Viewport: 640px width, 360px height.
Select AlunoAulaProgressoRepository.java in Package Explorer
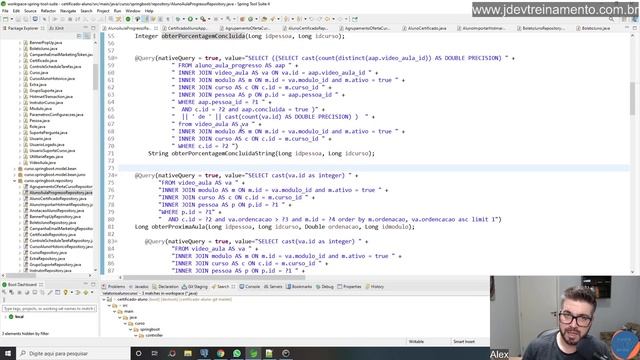(60, 192)
